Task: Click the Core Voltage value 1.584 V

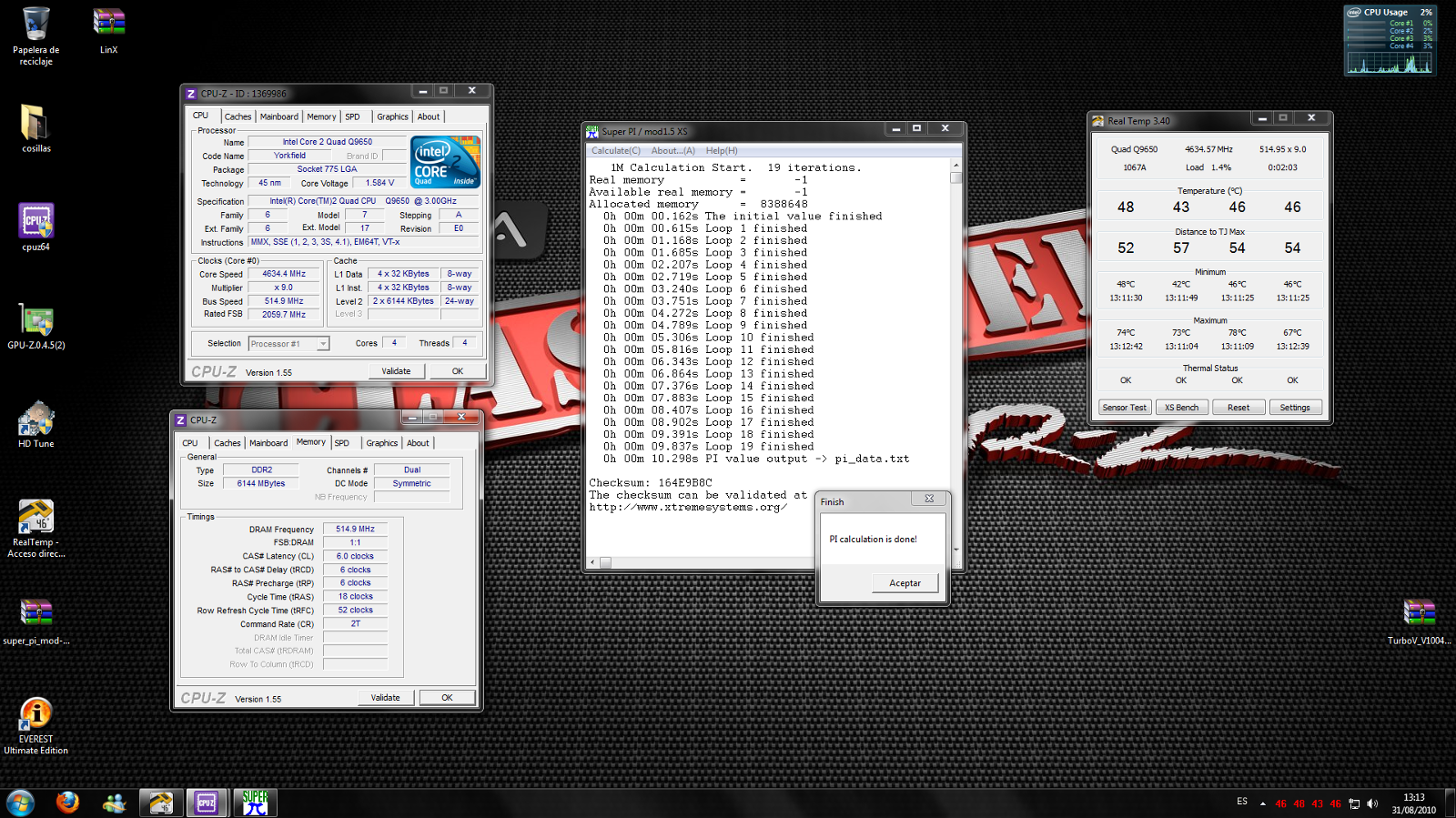Action: pyautogui.click(x=379, y=183)
